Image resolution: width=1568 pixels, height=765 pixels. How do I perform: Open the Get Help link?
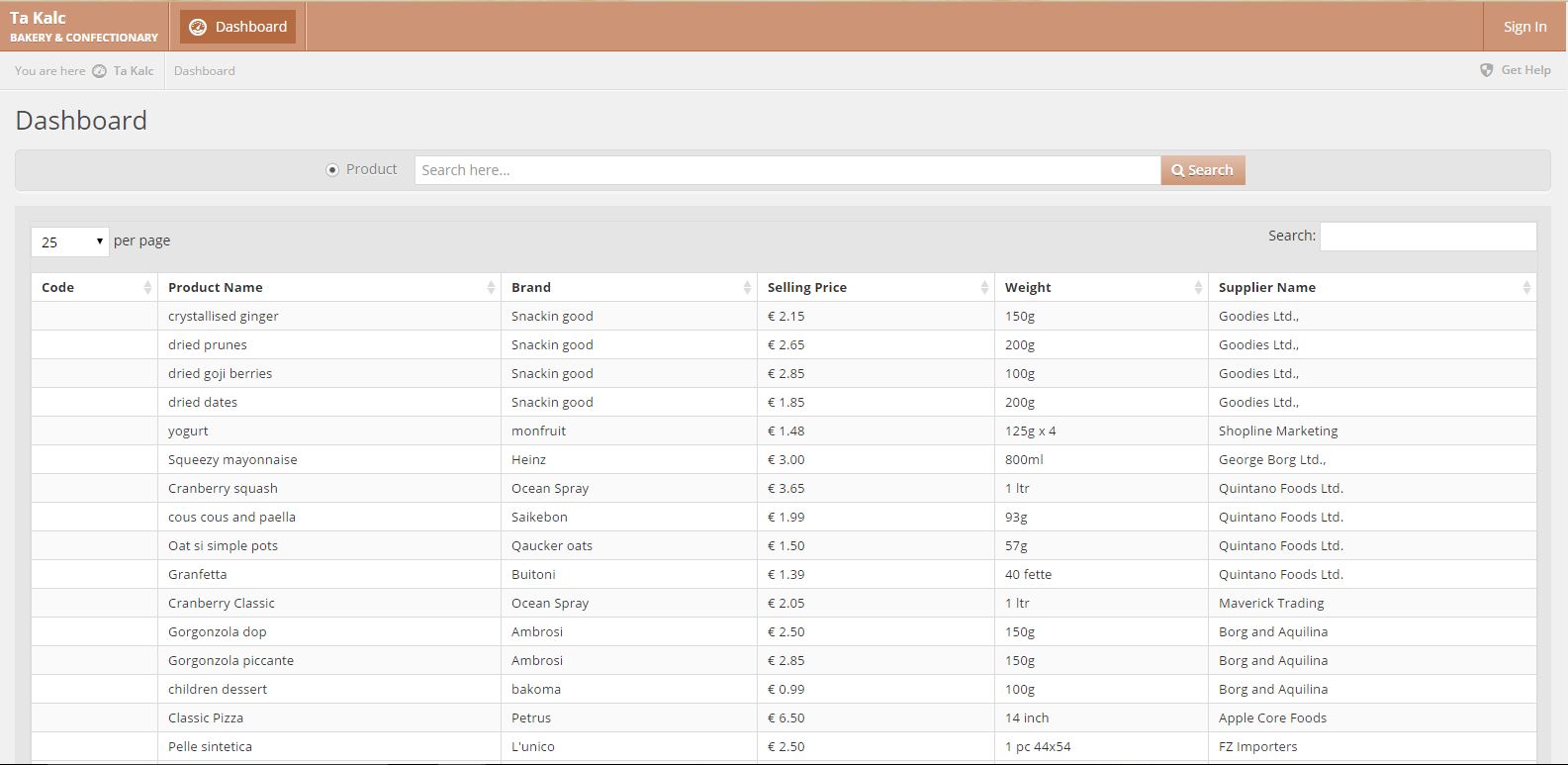pos(1525,70)
